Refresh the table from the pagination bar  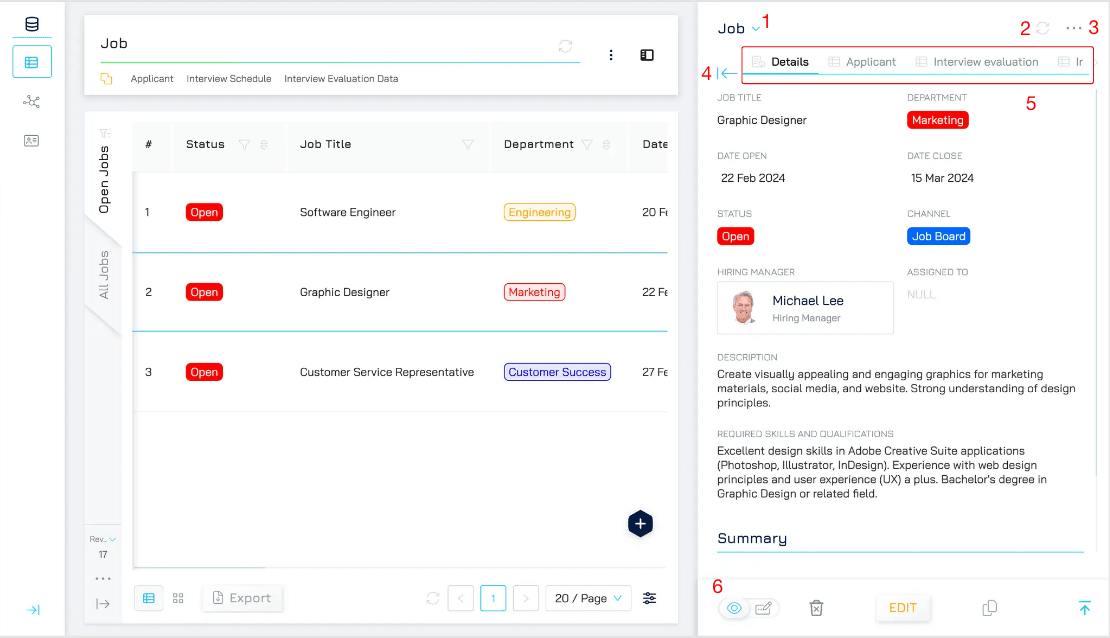tap(433, 598)
